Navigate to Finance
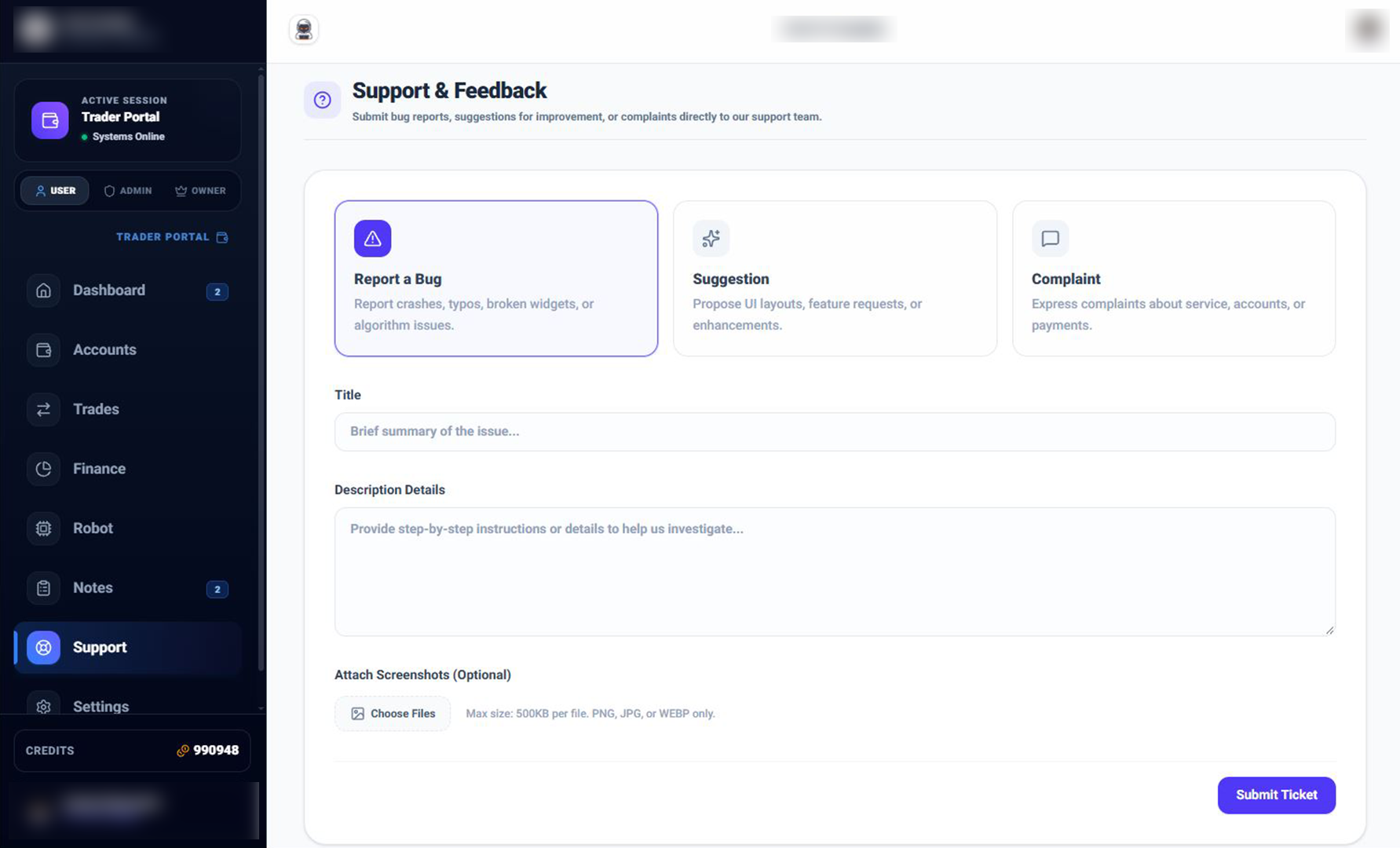Screen dimensions: 1400x848 [128, 469]
